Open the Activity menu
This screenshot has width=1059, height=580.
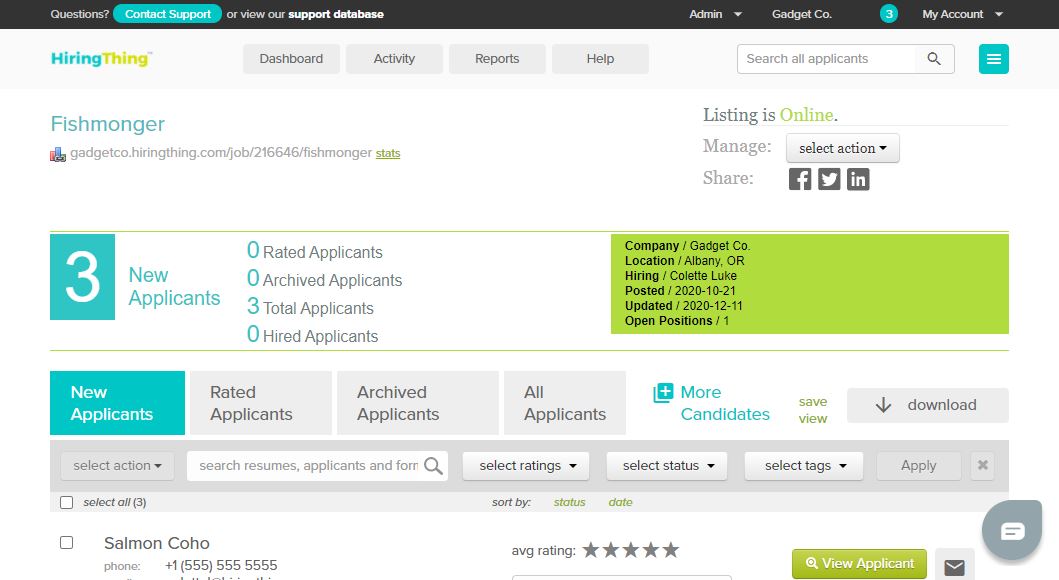pos(394,59)
